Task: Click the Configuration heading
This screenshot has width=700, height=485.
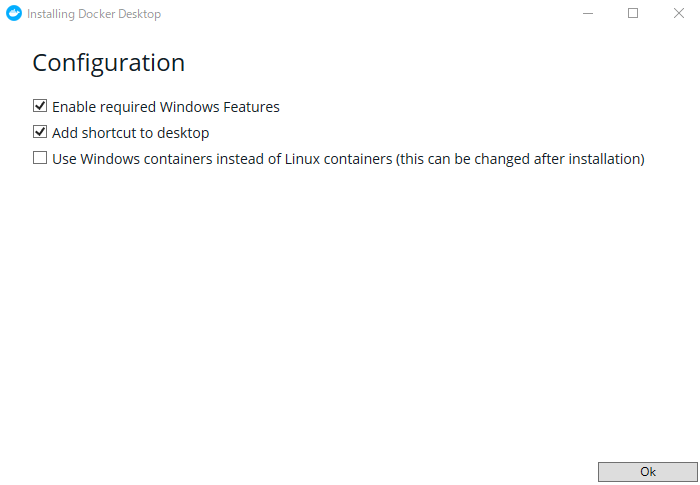Action: pos(108,63)
